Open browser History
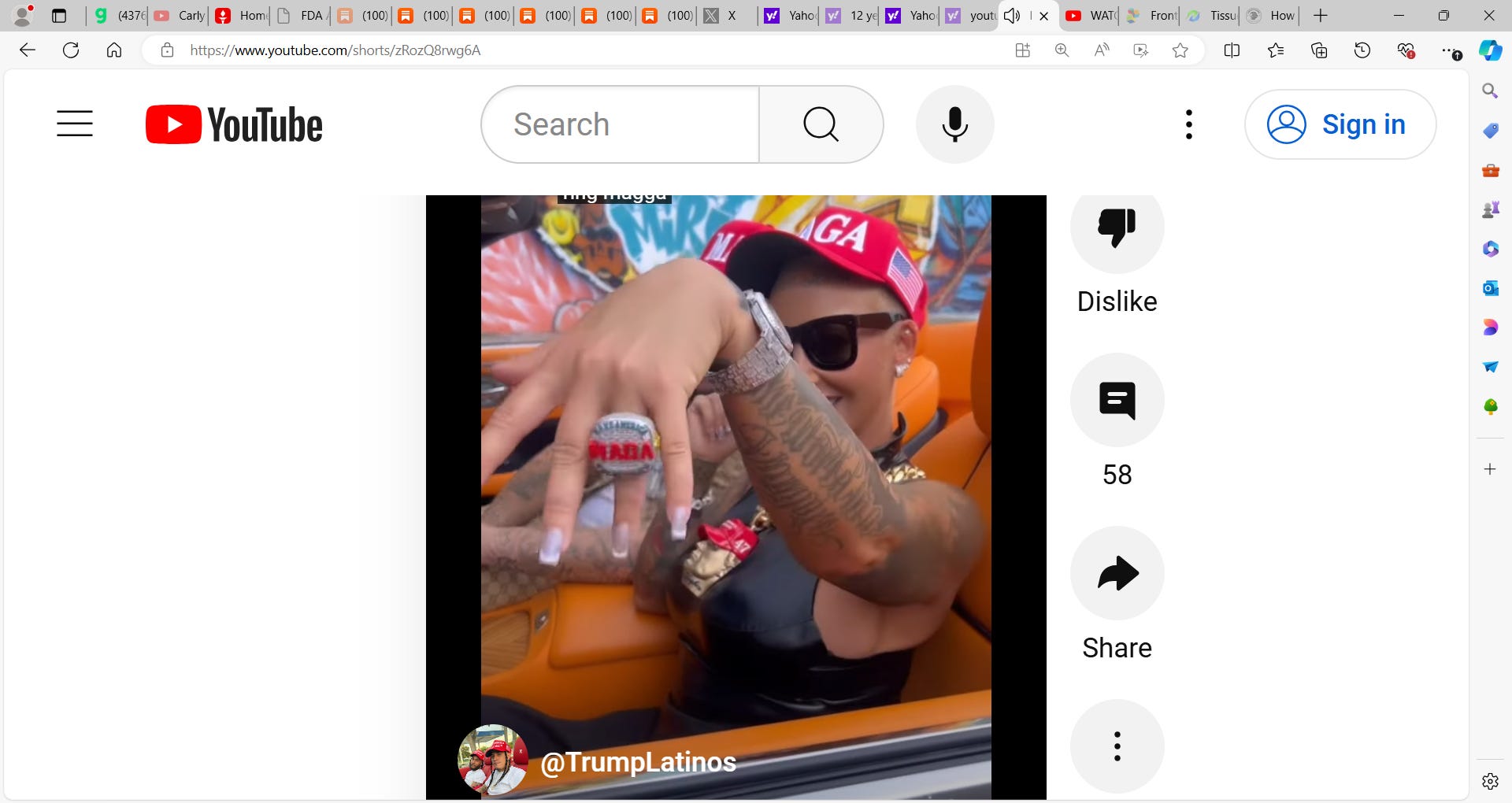This screenshot has height=803, width=1512. (x=1362, y=50)
